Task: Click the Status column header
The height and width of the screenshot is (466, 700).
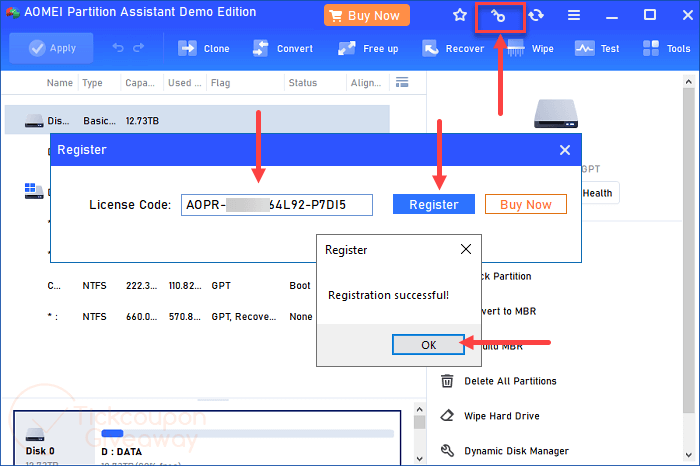Action: coord(302,83)
